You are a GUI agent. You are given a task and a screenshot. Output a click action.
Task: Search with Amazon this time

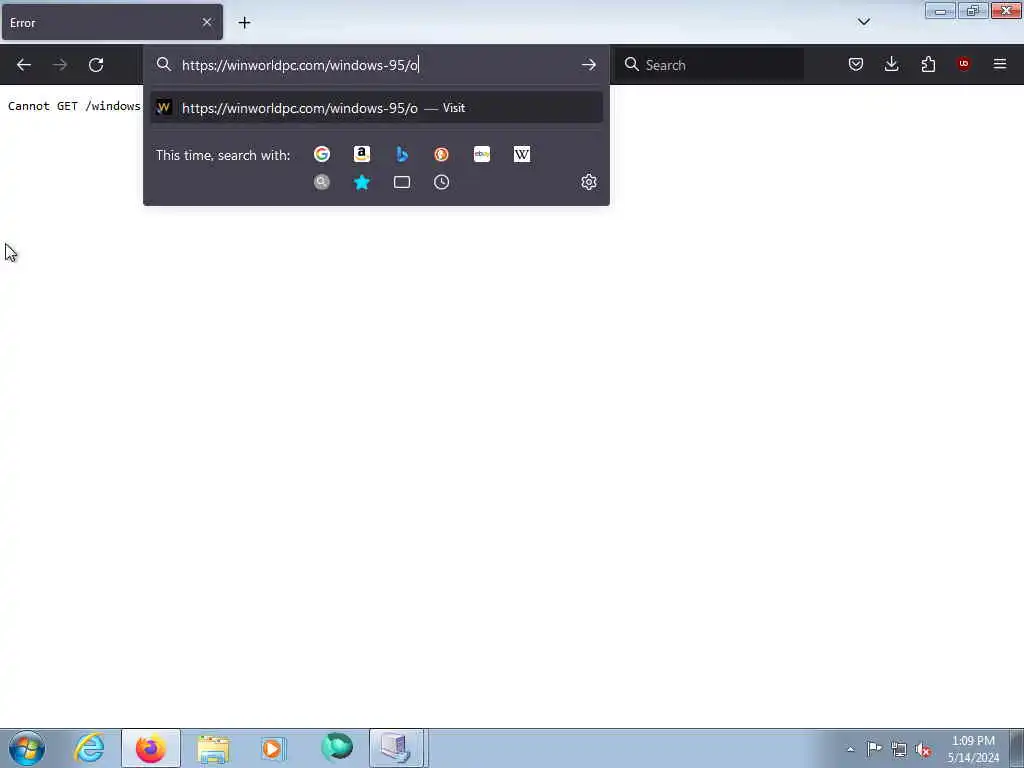coord(362,154)
